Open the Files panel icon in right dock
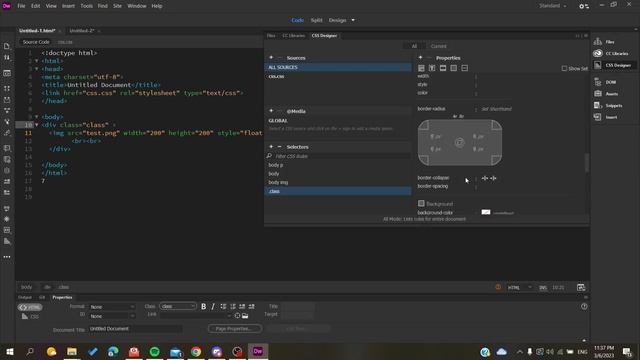The height and width of the screenshot is (360, 640). [598, 42]
